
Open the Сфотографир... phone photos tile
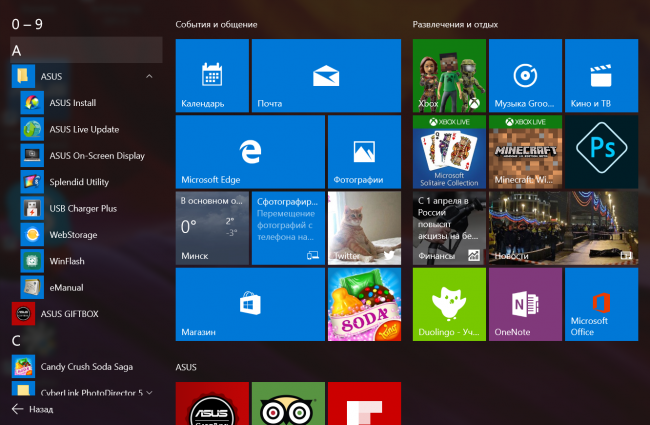(x=288, y=228)
